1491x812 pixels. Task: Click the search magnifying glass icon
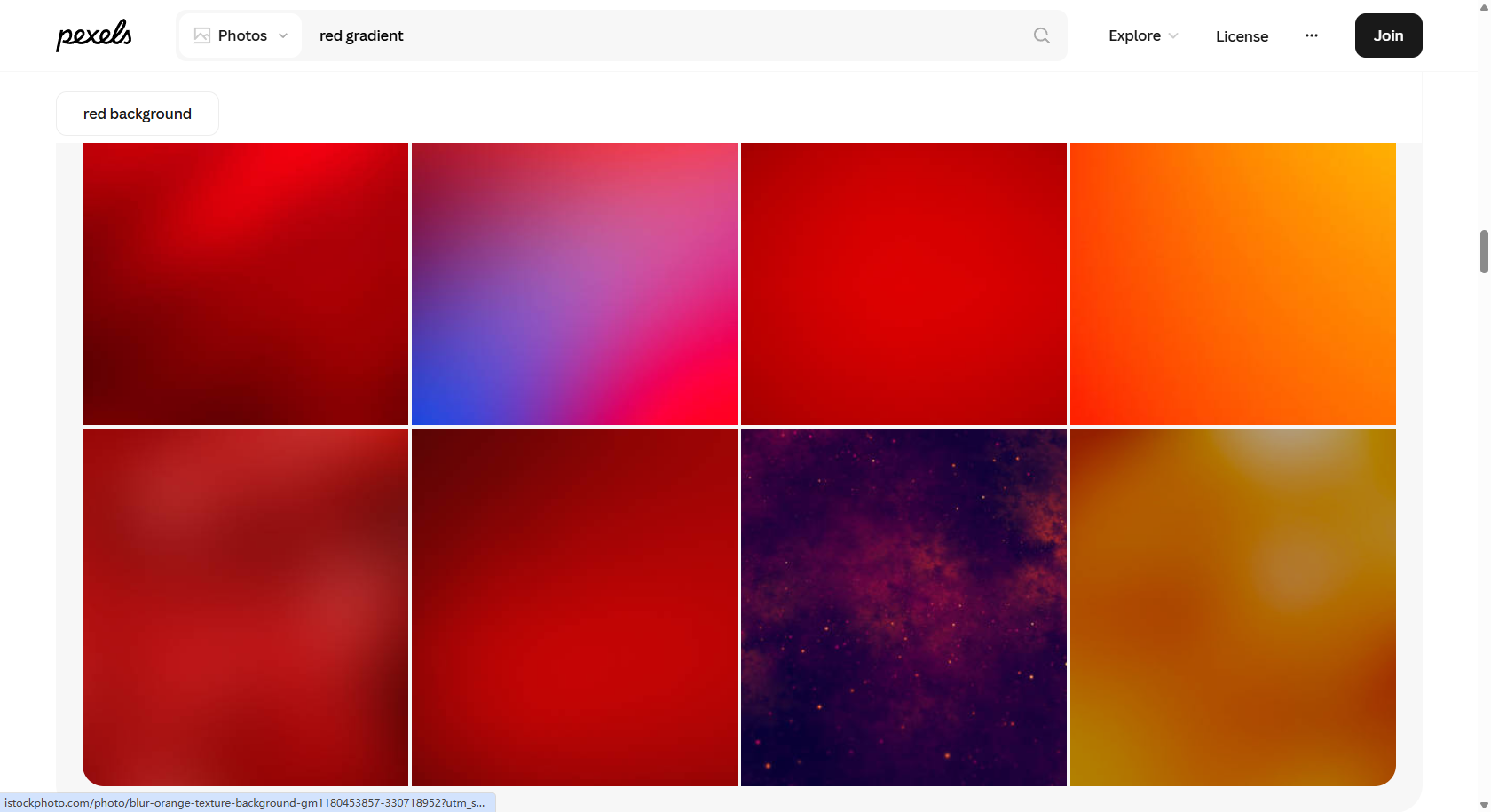point(1040,35)
